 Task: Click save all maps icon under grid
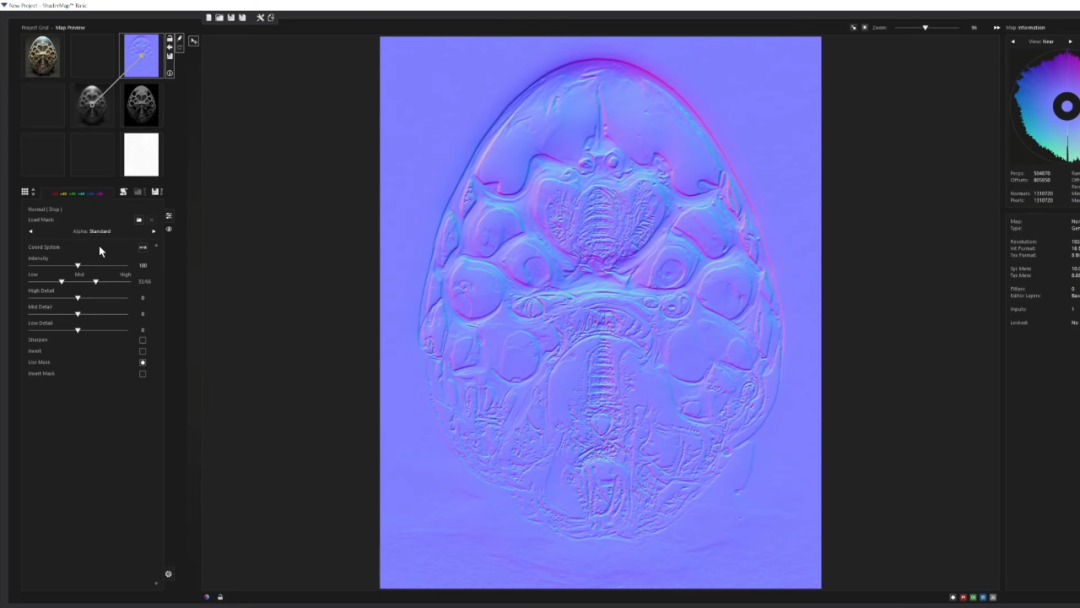point(156,192)
